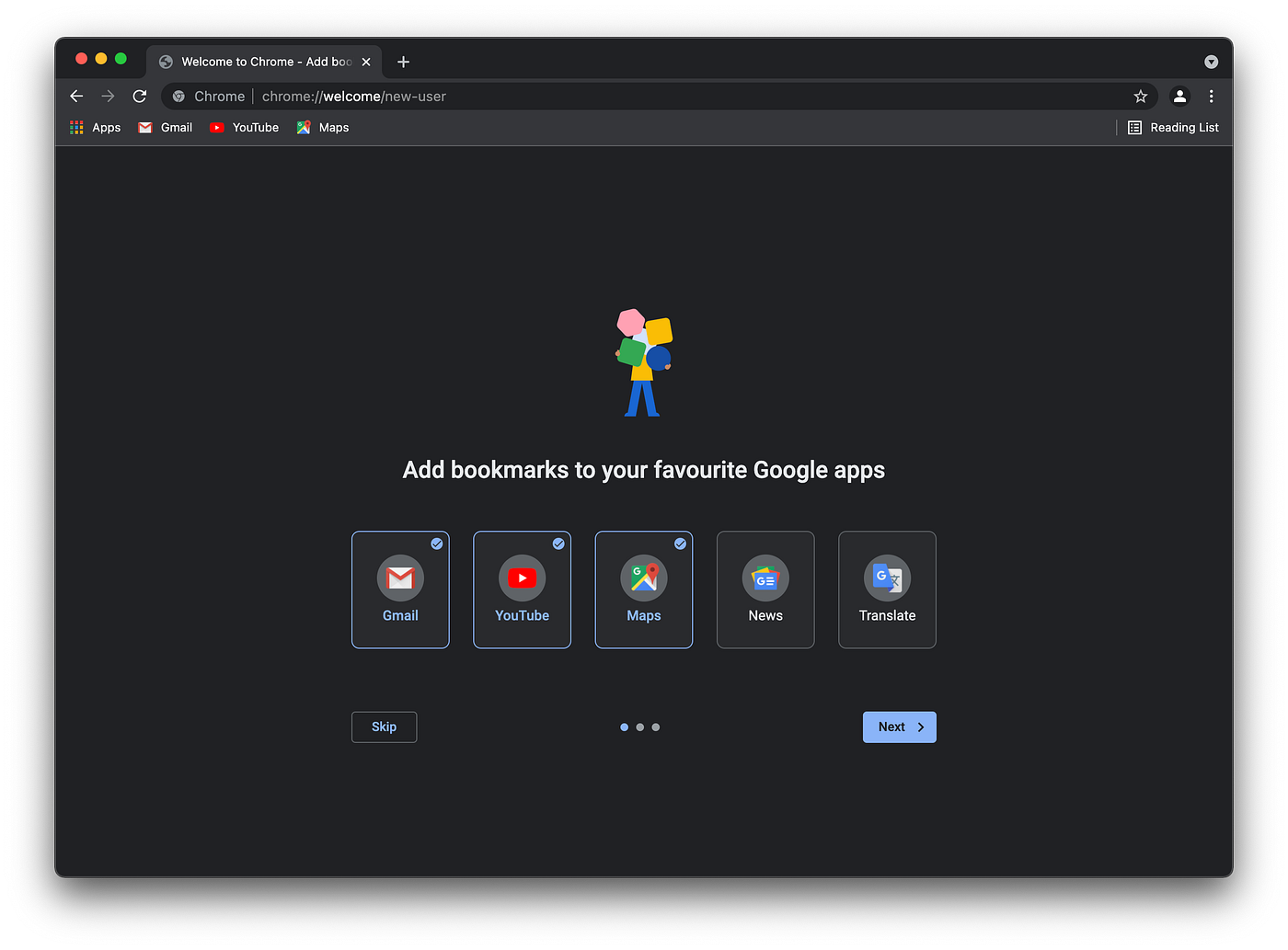Open Chrome's three-dot menu
1288x950 pixels.
tap(1211, 96)
